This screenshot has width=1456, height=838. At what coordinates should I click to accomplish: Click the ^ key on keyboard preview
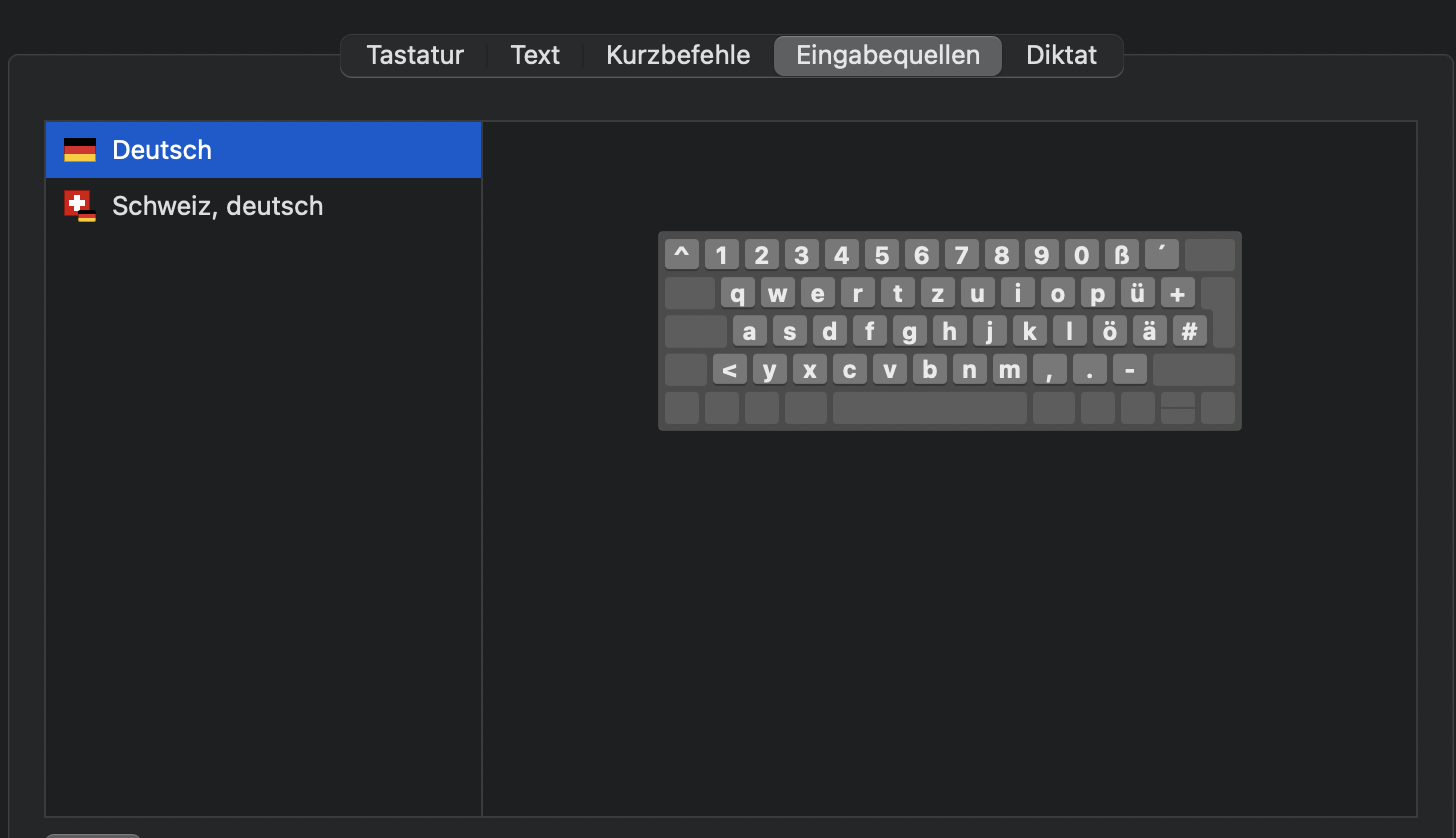tap(681, 255)
